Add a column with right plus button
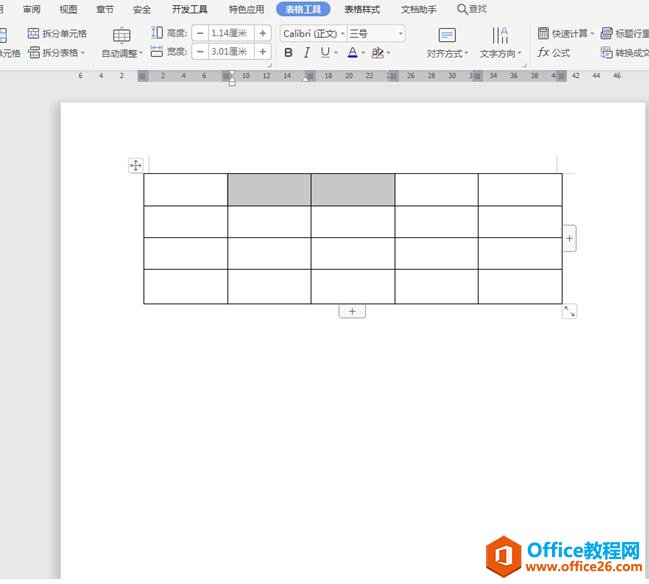This screenshot has height=584, width=649. 570,238
